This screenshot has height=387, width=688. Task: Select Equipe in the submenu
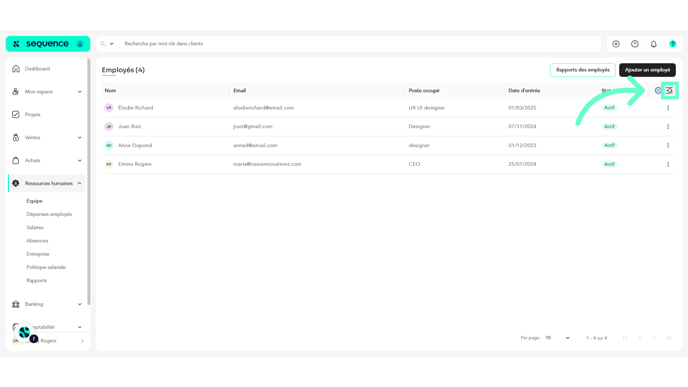coord(34,201)
